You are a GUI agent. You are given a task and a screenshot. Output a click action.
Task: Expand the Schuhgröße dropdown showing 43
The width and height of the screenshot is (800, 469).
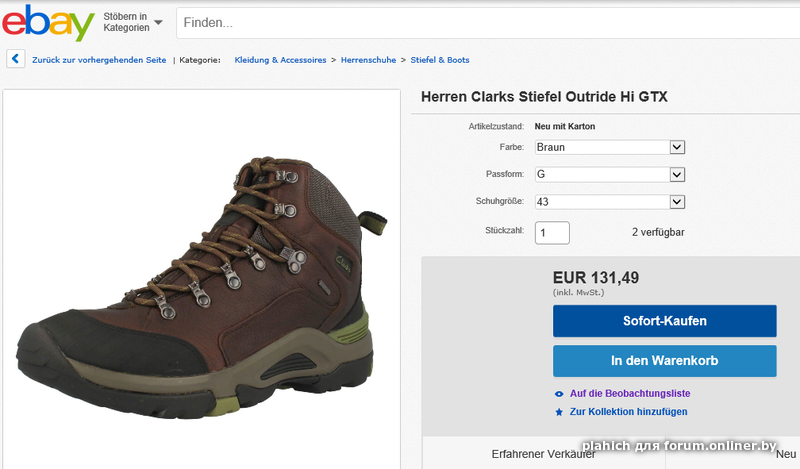pos(609,201)
